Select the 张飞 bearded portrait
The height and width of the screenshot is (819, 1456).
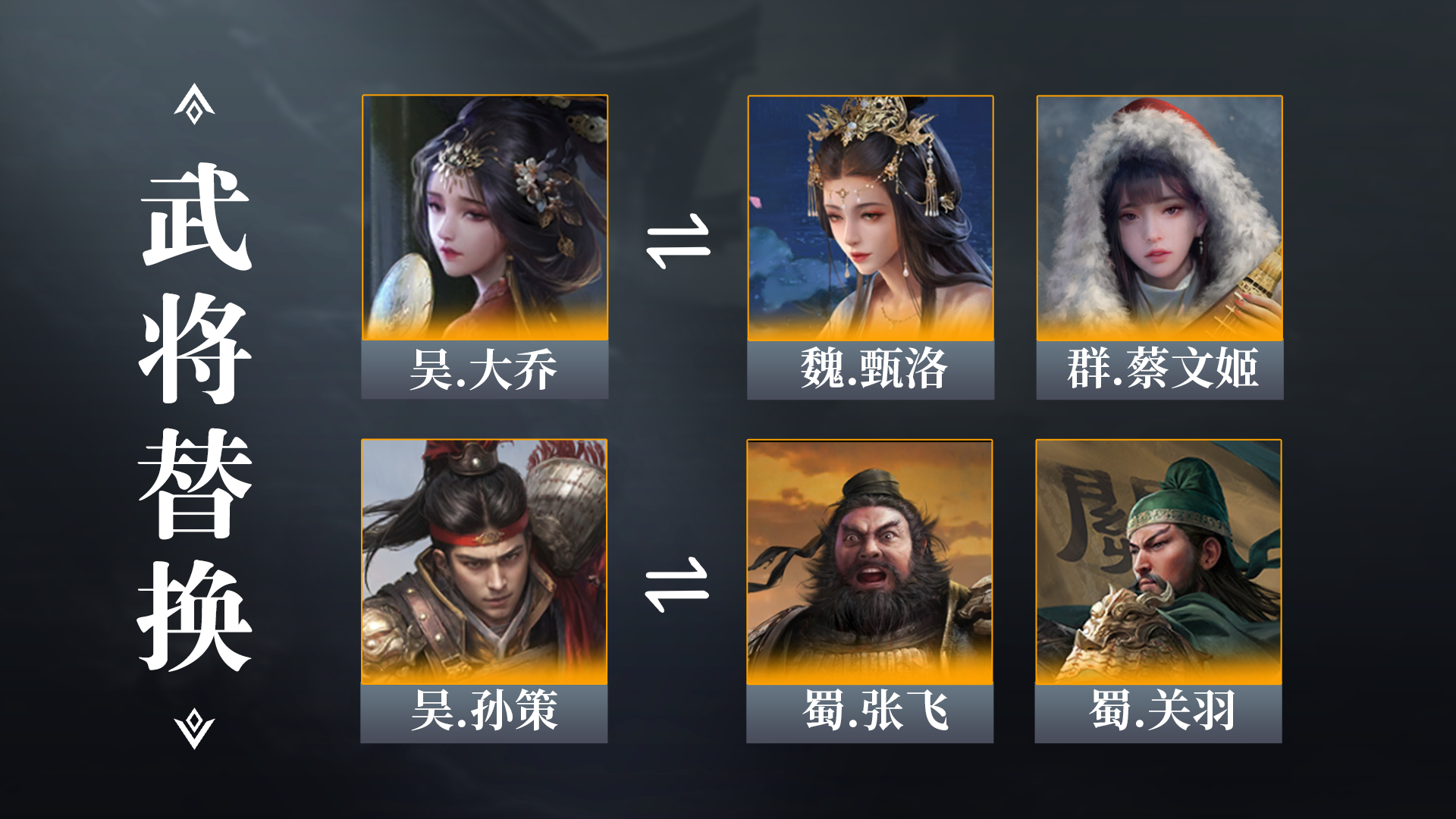(870, 562)
